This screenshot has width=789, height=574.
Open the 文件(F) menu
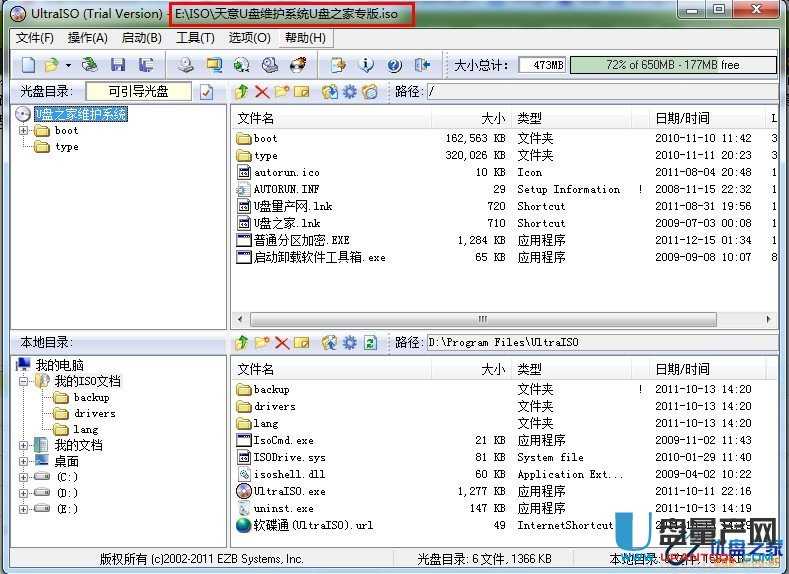coord(34,38)
